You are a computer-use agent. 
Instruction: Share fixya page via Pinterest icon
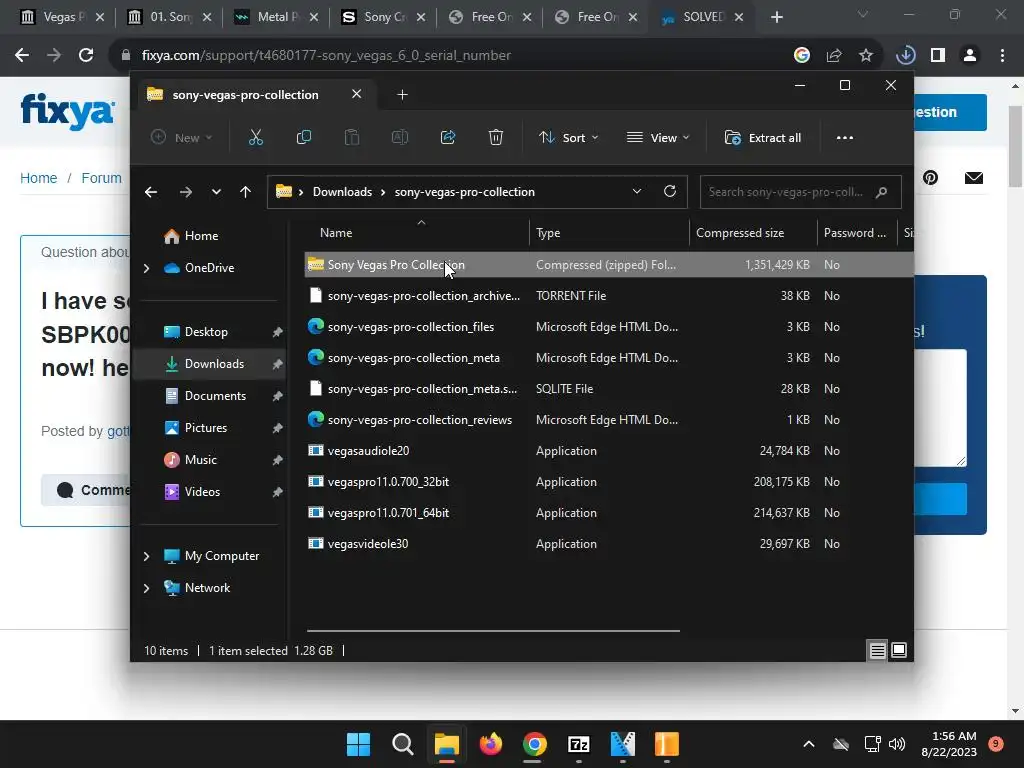(x=930, y=178)
